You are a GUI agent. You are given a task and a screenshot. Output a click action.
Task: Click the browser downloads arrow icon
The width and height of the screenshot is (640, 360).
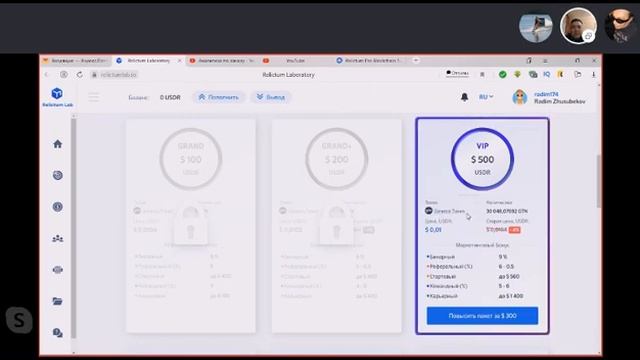(x=593, y=74)
